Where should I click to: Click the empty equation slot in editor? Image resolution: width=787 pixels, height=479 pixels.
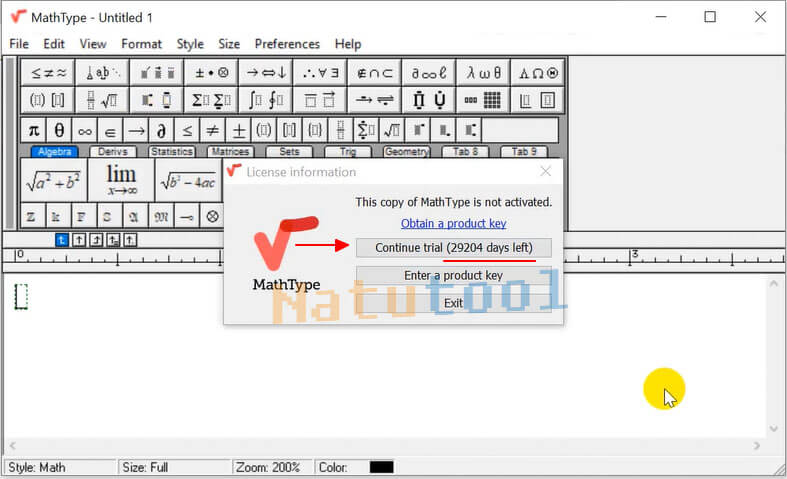pyautogui.click(x=21, y=297)
